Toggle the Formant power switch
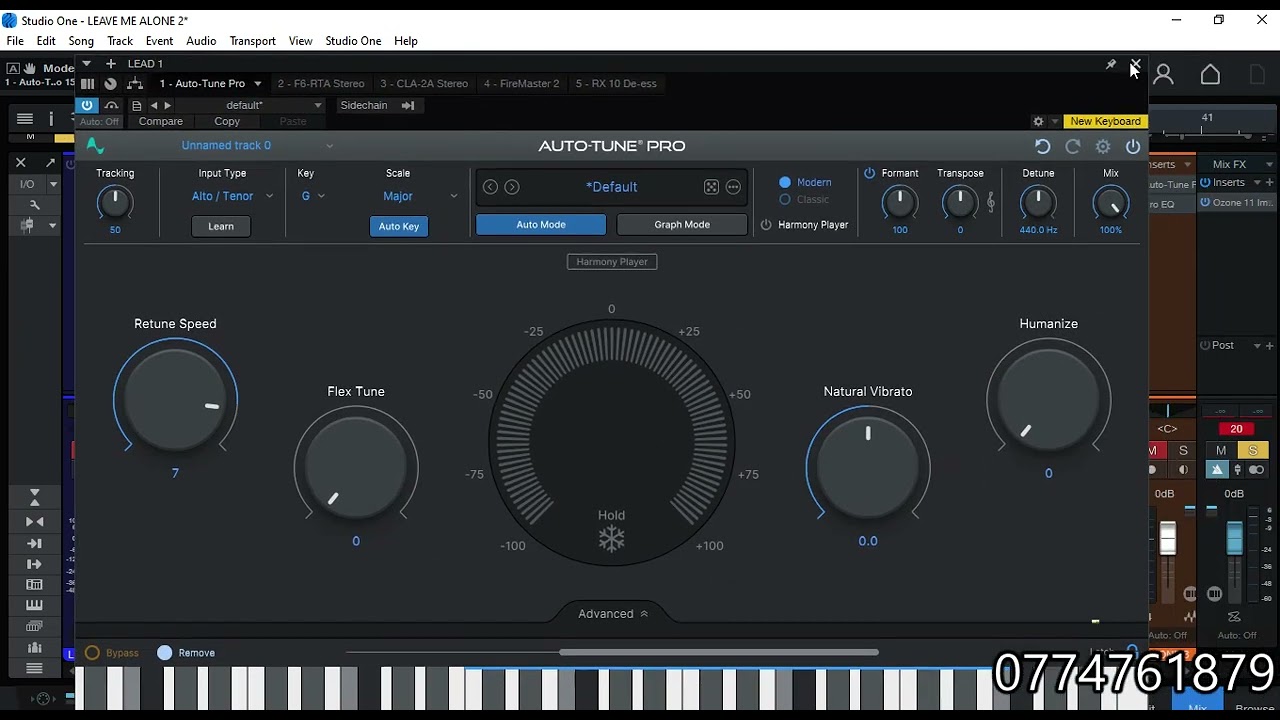 (869, 173)
